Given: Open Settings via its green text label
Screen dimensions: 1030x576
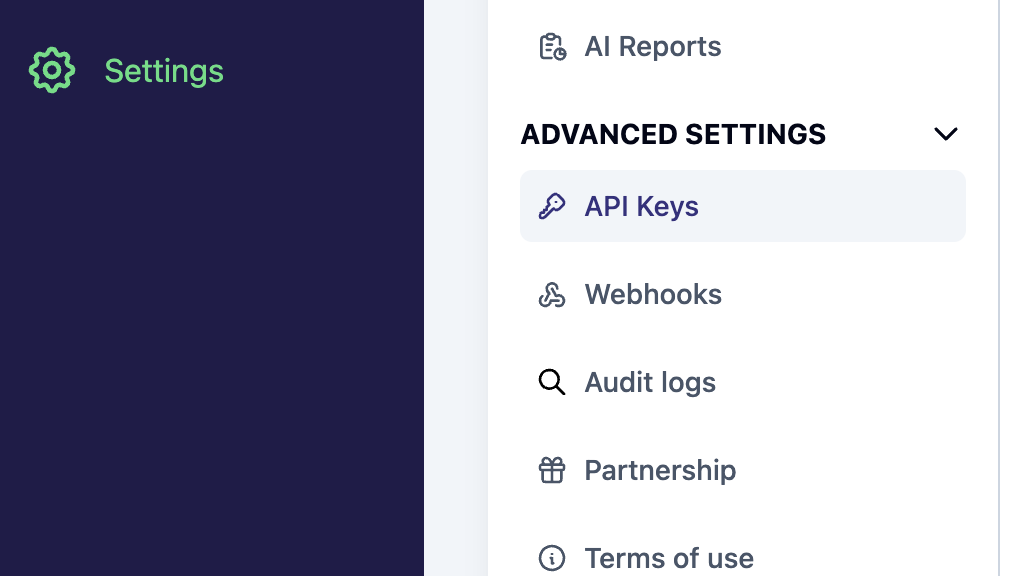Looking at the screenshot, I should point(164,71).
